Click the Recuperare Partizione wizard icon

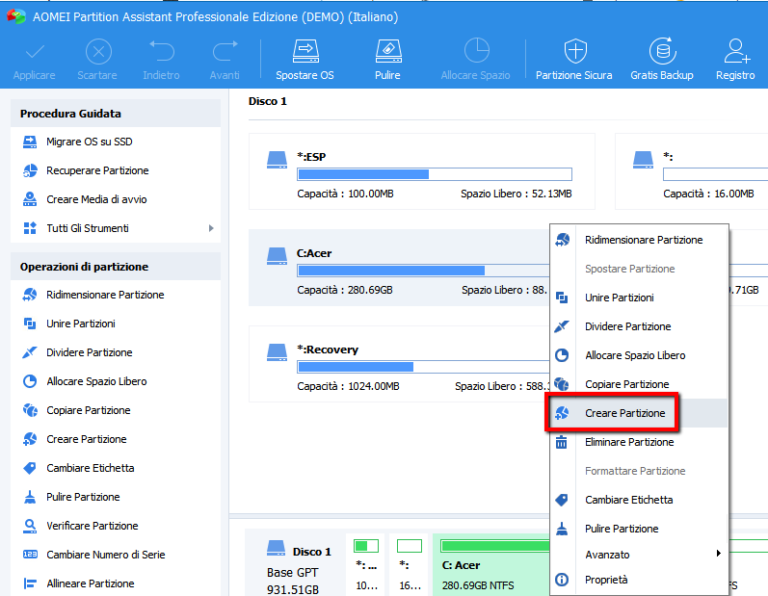(x=30, y=170)
